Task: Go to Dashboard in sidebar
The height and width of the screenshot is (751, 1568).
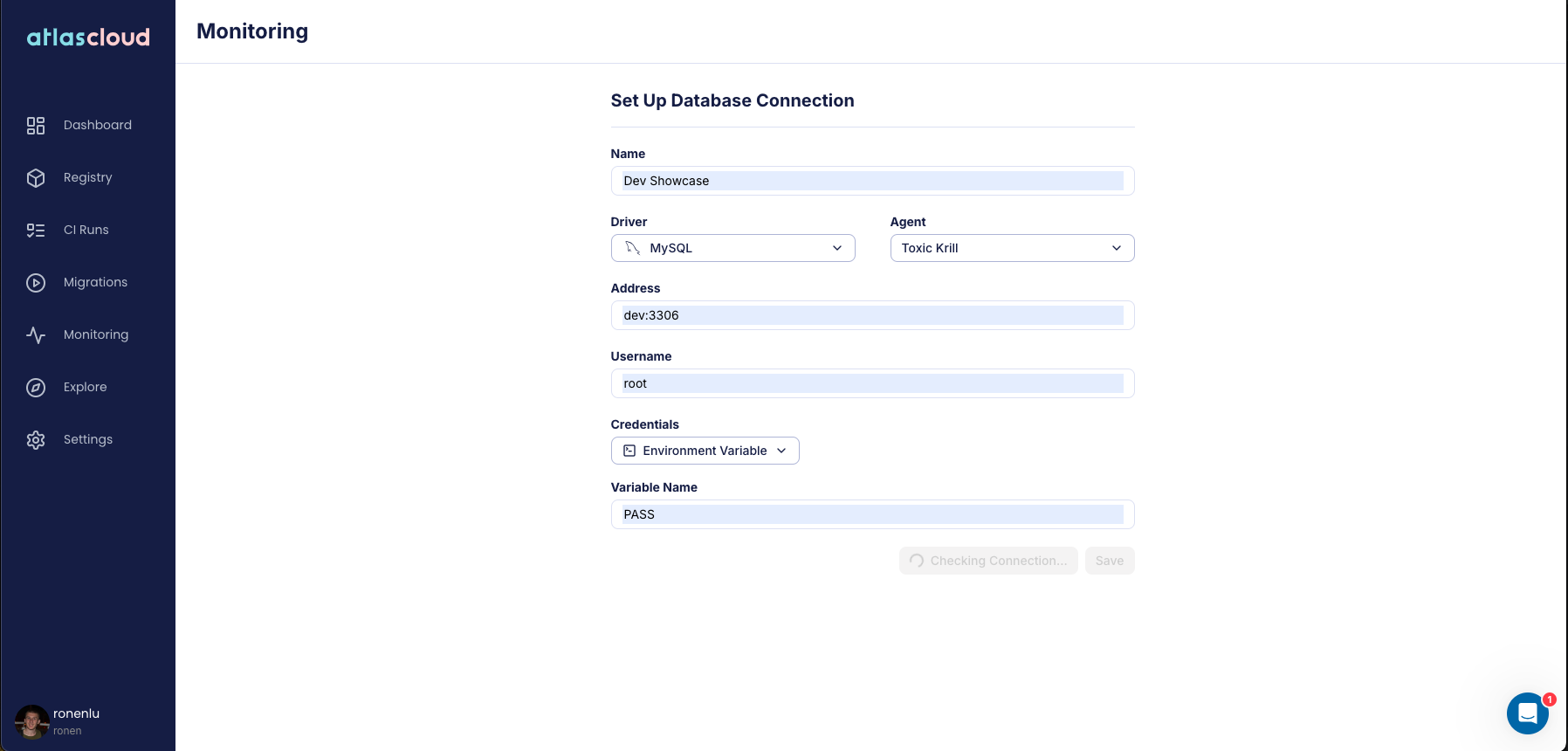Action: [98, 125]
